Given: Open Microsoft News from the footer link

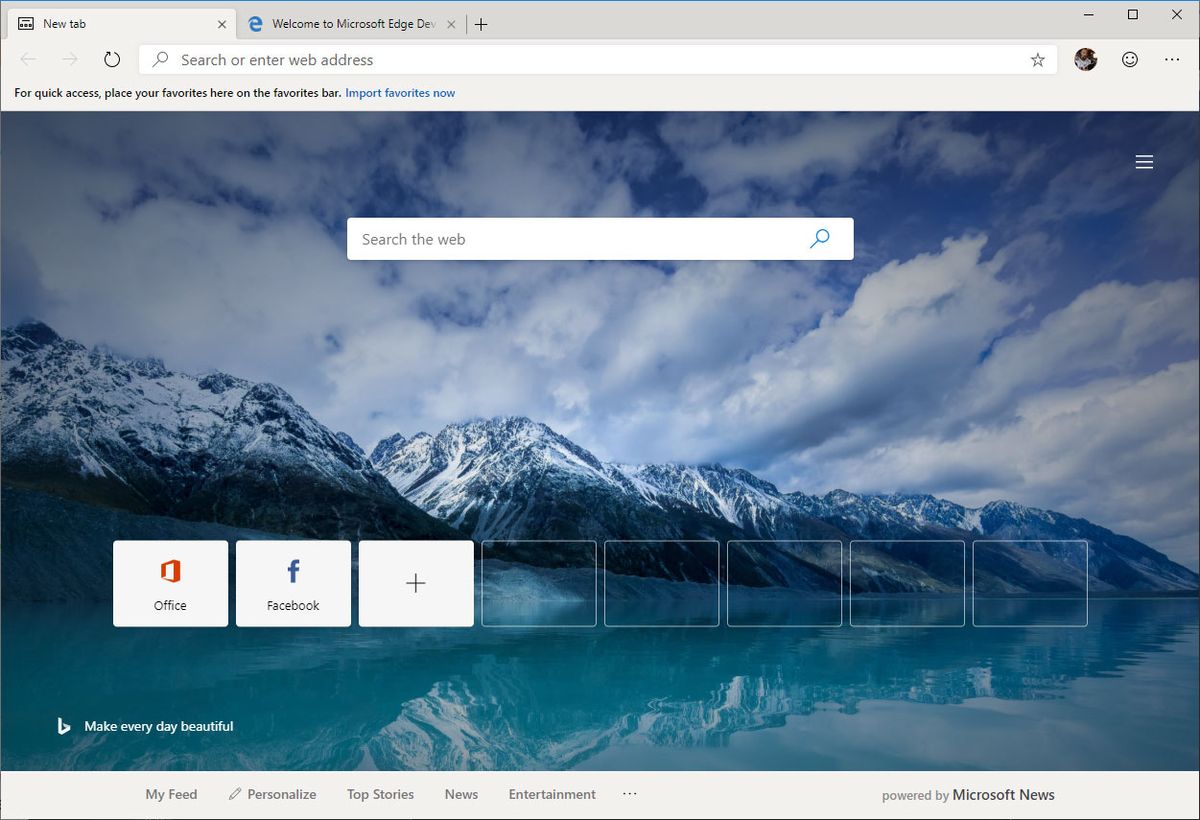Looking at the screenshot, I should click(x=1003, y=794).
